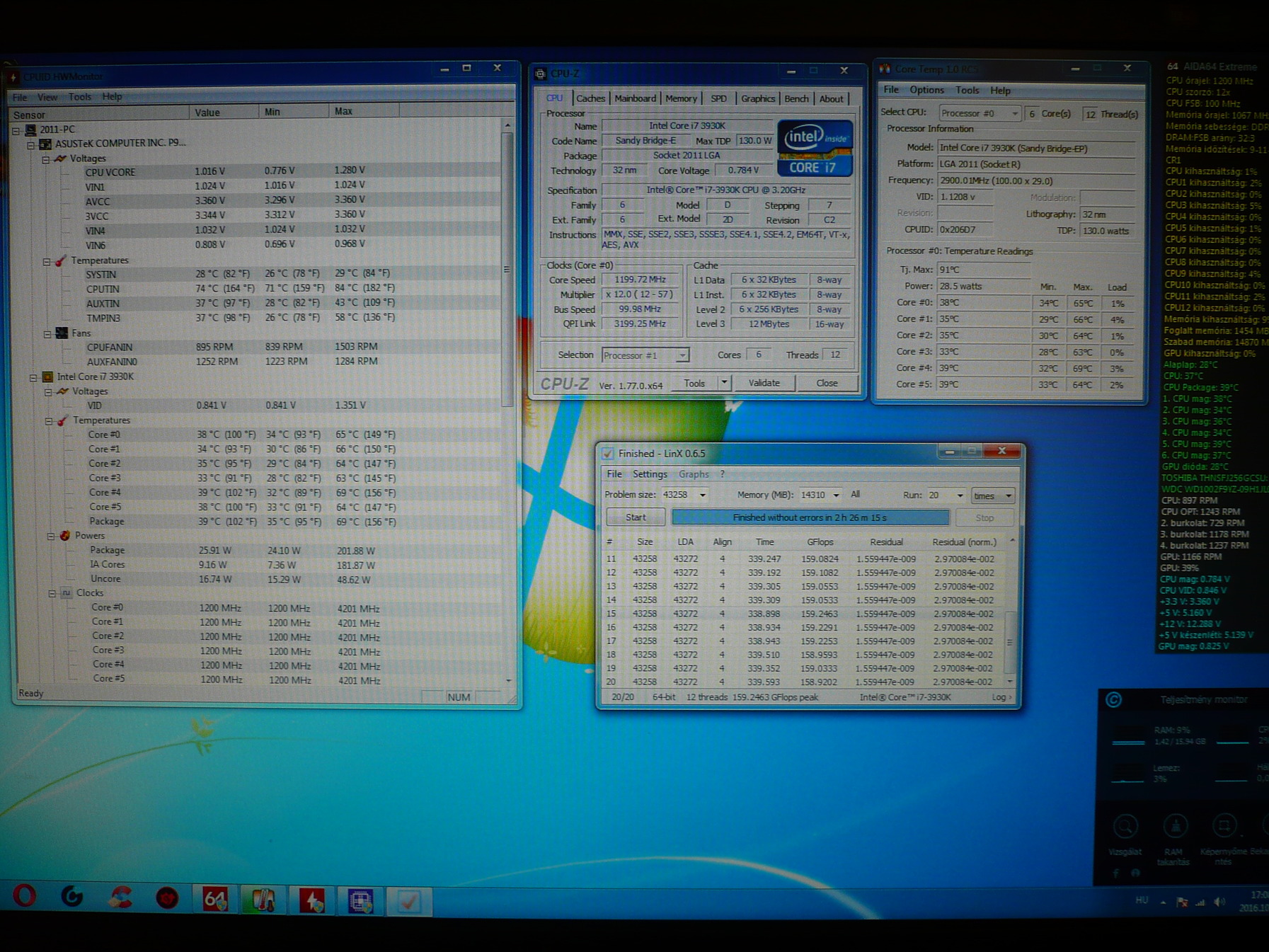Image resolution: width=1269 pixels, height=952 pixels.
Task: Open the LinX times unit dropdown
Action: click(x=992, y=495)
